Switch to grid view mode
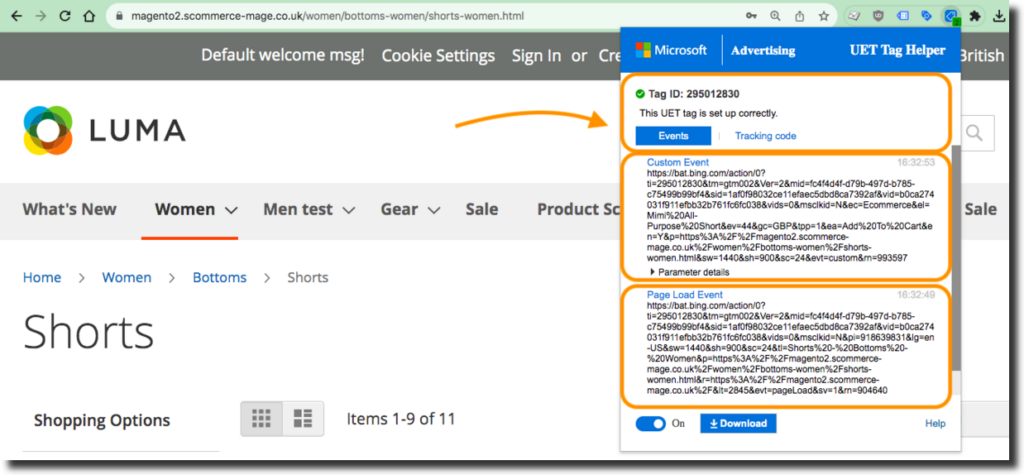1024x475 pixels. point(261,419)
